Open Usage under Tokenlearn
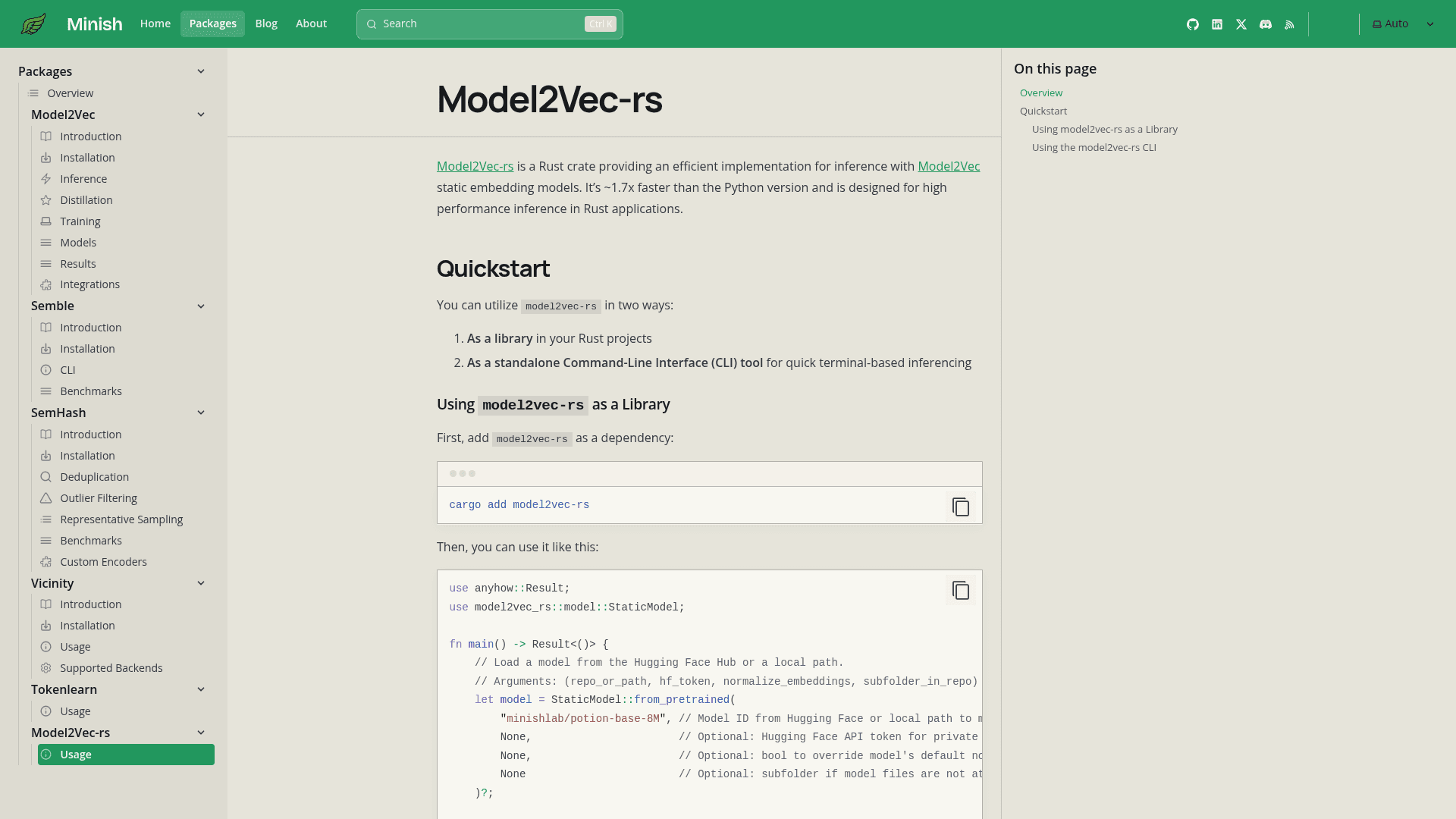 pos(75,711)
